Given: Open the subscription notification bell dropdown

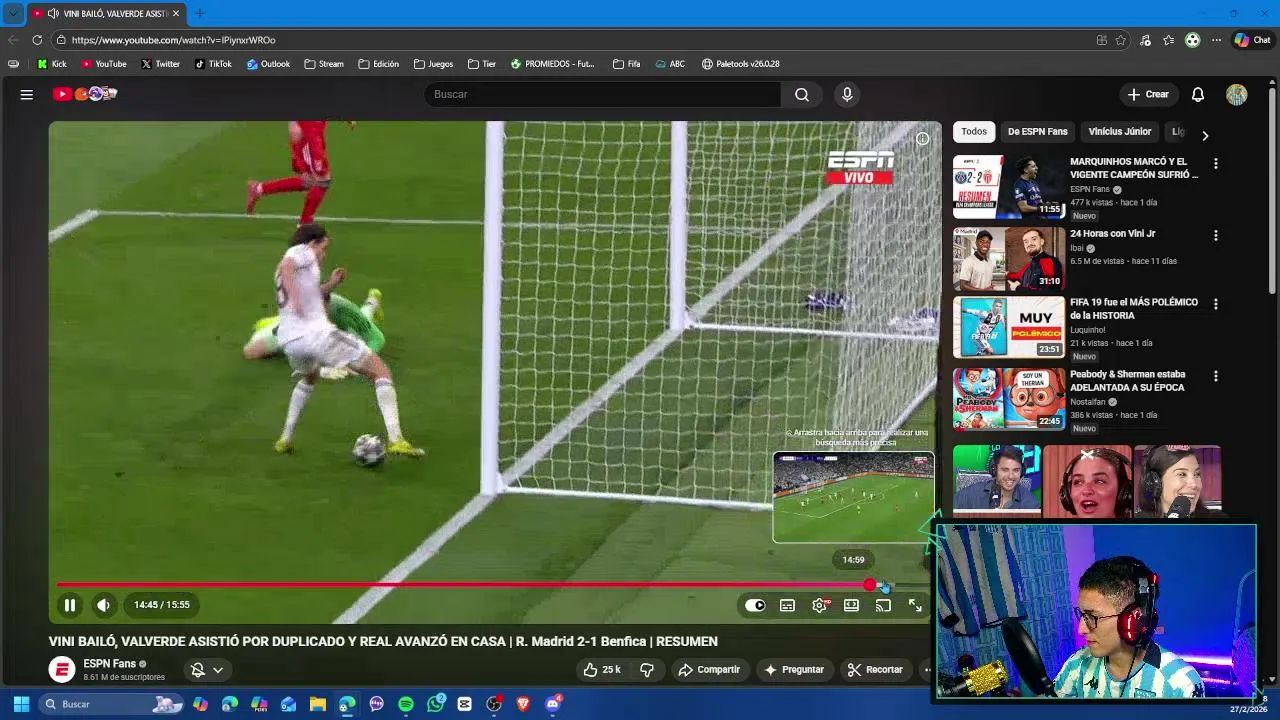Looking at the screenshot, I should coord(208,670).
